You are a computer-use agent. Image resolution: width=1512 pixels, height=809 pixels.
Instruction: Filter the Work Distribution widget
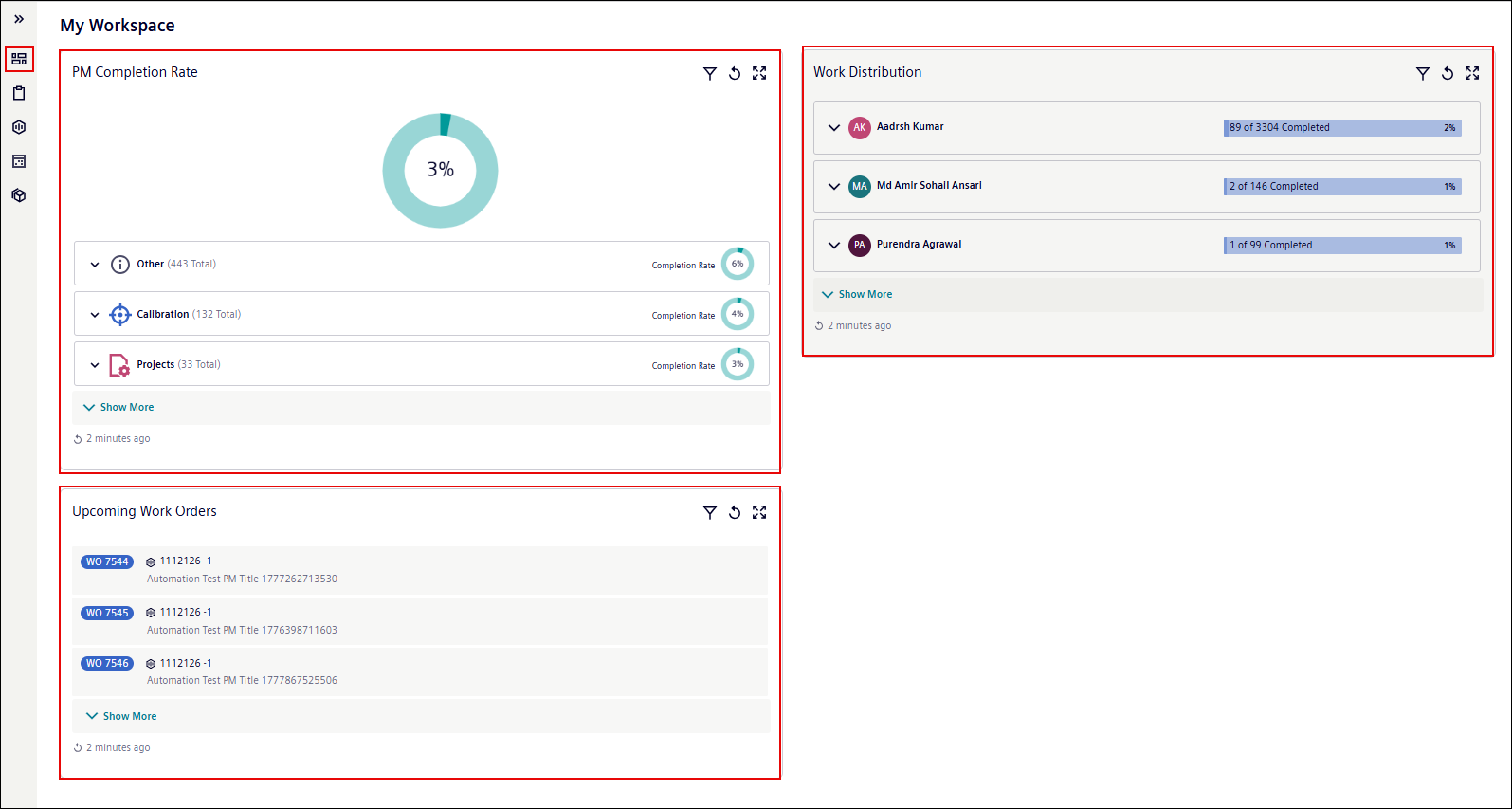[x=1423, y=73]
